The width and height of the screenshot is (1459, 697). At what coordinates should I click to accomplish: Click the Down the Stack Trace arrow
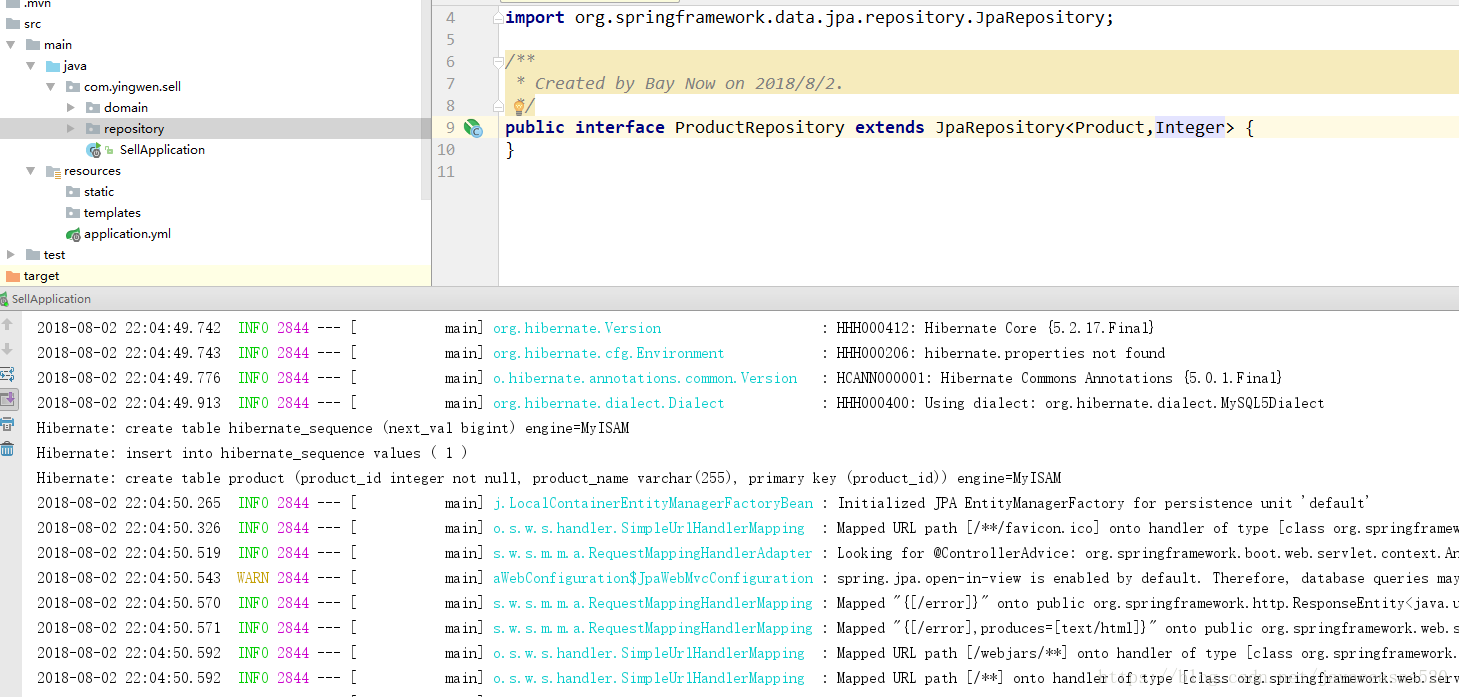tap(7, 349)
